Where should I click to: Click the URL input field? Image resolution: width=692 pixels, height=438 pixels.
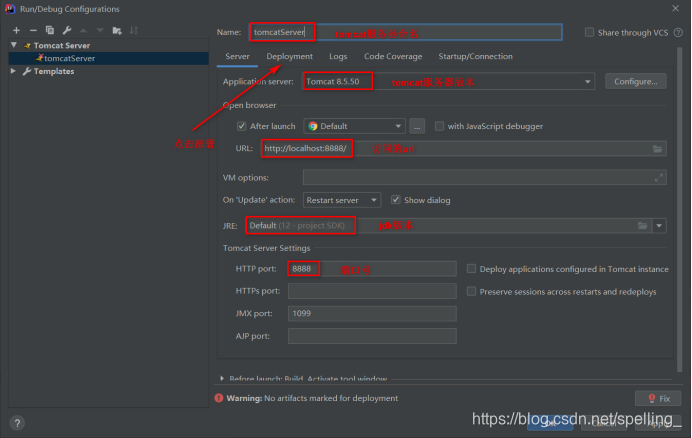click(x=463, y=149)
